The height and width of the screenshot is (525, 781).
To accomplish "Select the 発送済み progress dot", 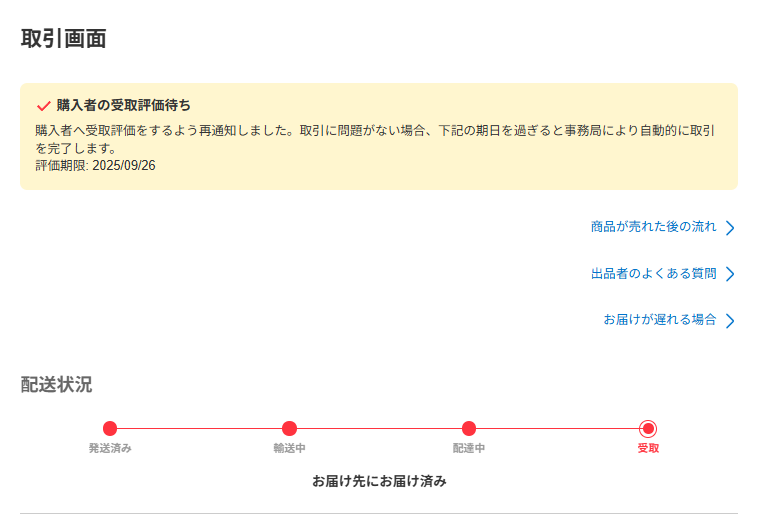I will point(110,428).
